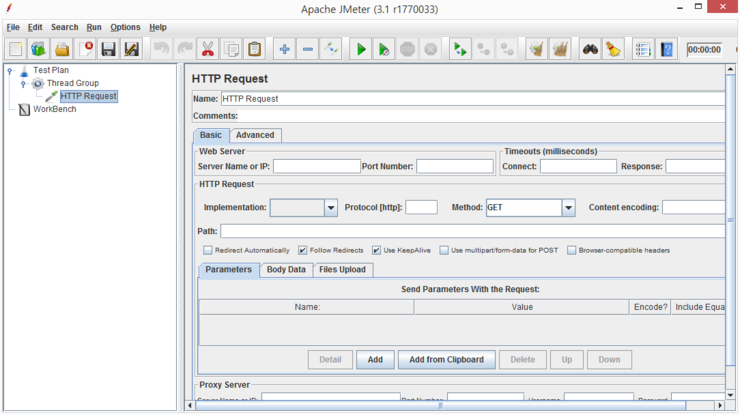Open the File menu
This screenshot has width=740, height=415.
pyautogui.click(x=13, y=27)
